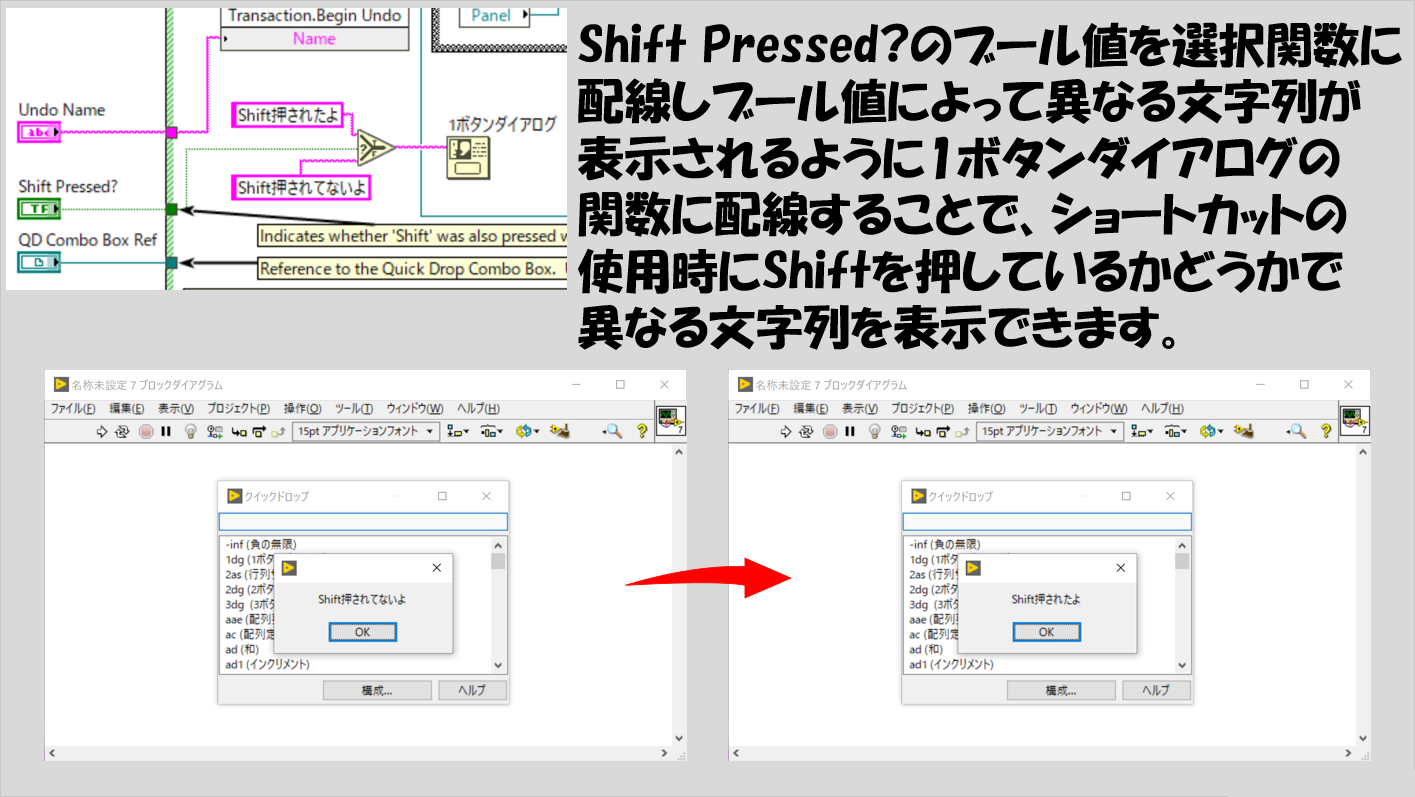Open Distribute Objects dropdown in right window

click(1176, 431)
